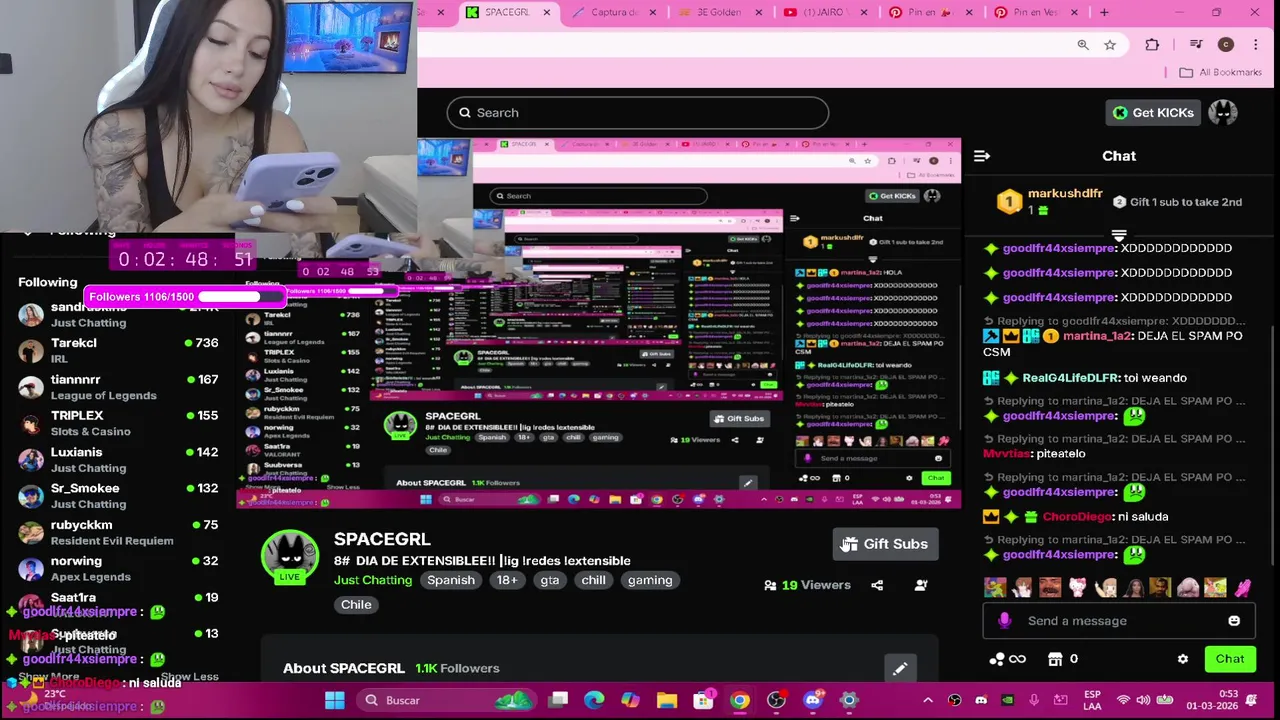Open the emoji picker in the chat box
The image size is (1280, 720).
pos(1234,621)
